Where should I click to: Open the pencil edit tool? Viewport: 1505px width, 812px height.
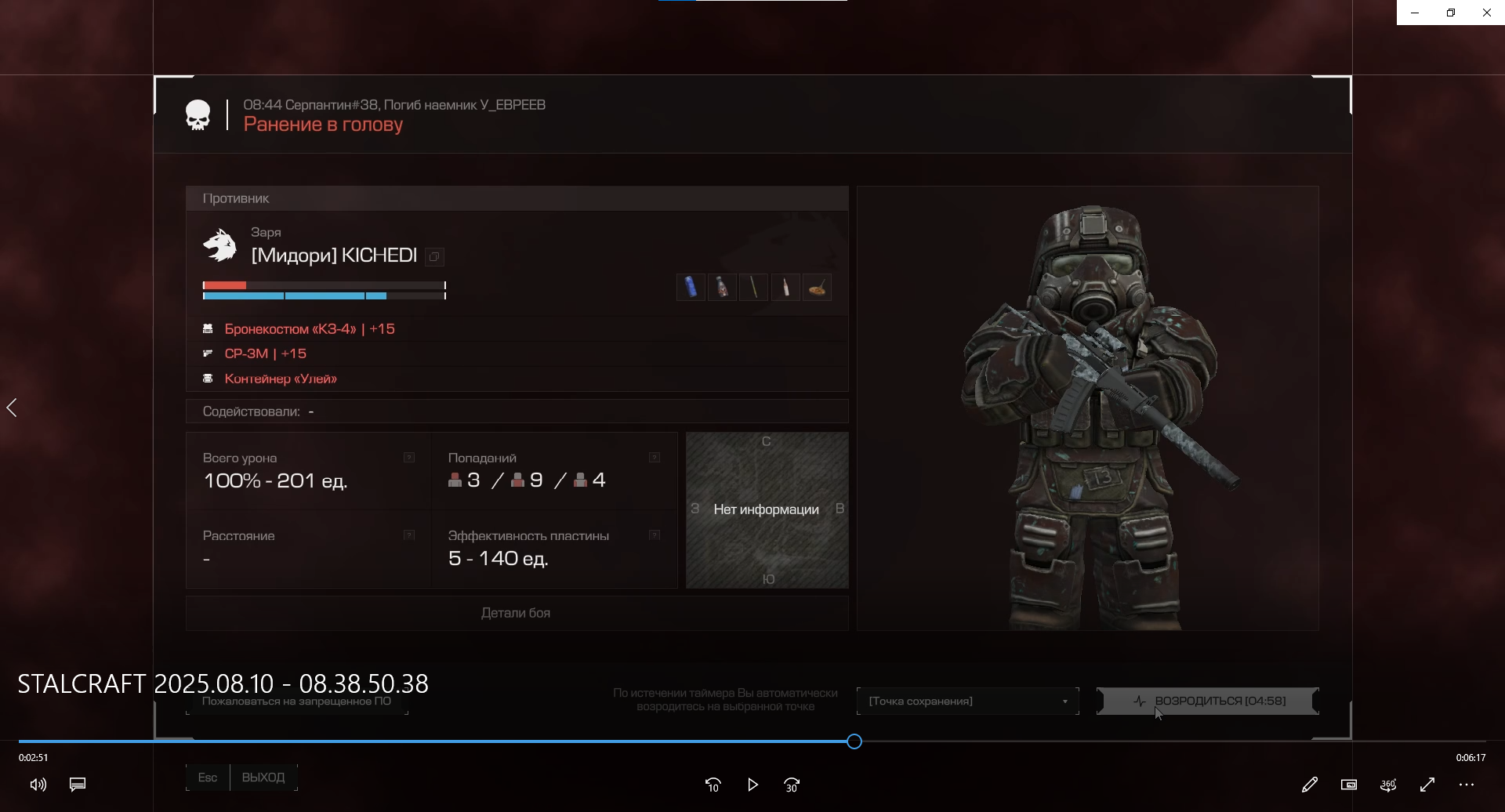[x=1310, y=785]
